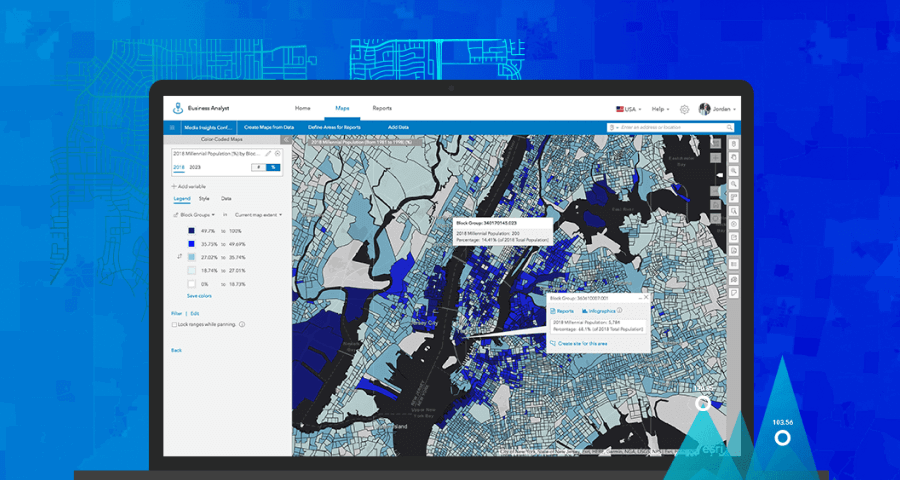Minimize the block group popup
This screenshot has height=480, width=900.
[640, 297]
